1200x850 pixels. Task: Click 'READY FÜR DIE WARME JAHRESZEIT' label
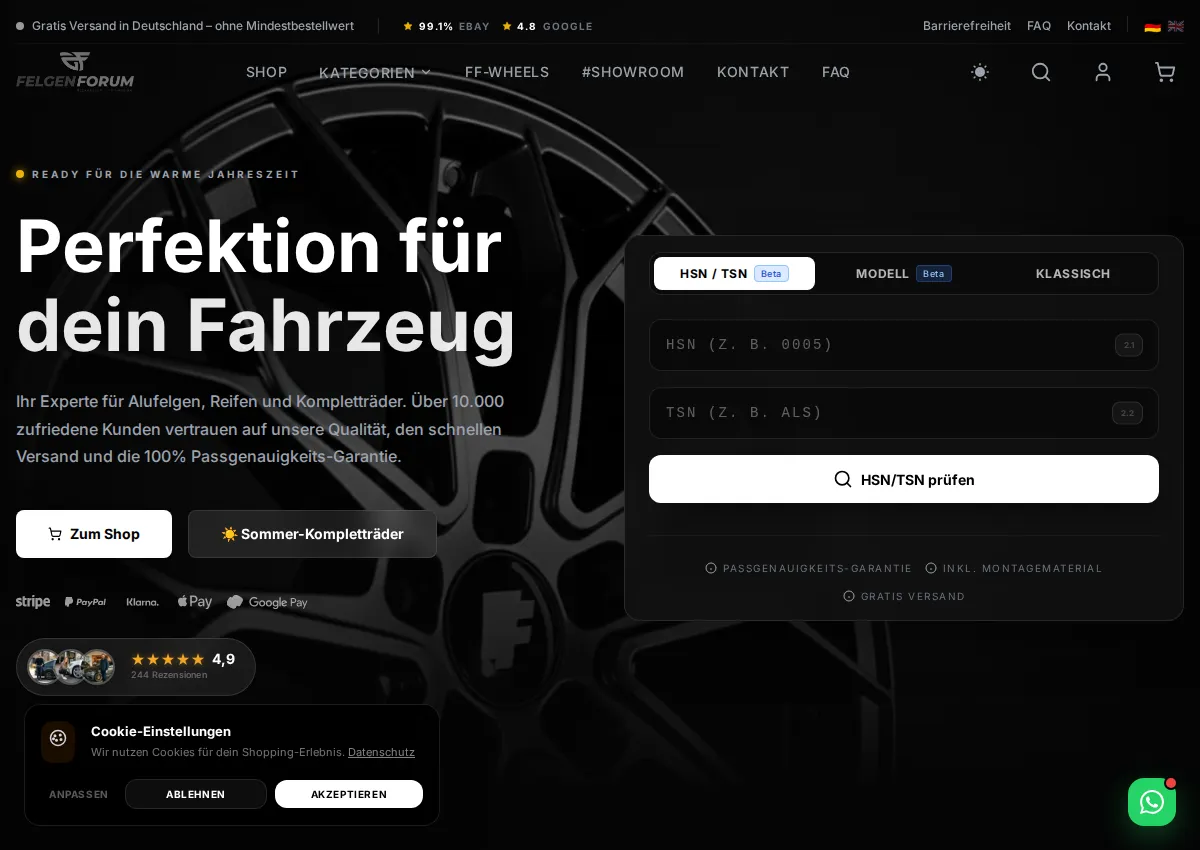(166, 174)
